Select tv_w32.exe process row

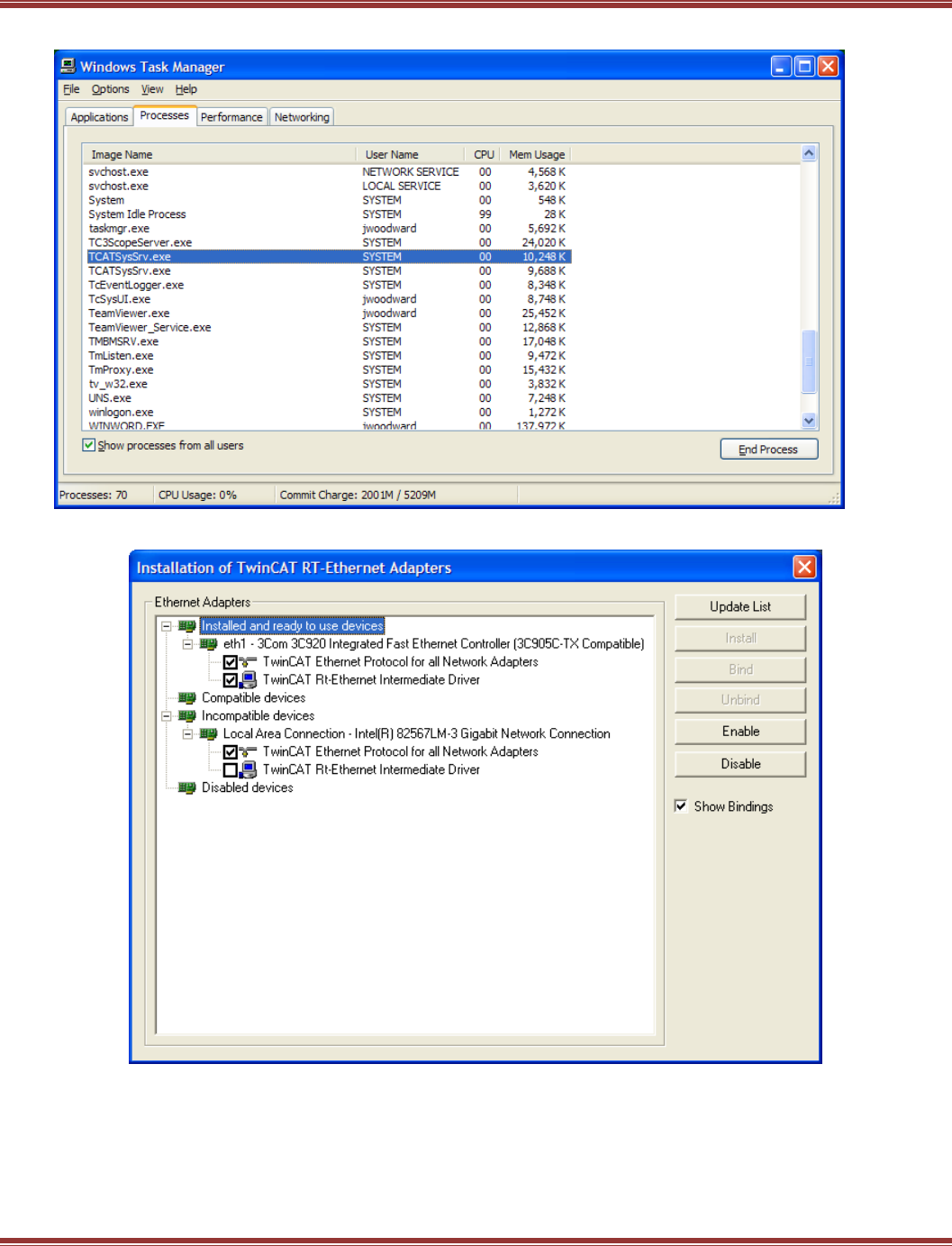point(329,384)
